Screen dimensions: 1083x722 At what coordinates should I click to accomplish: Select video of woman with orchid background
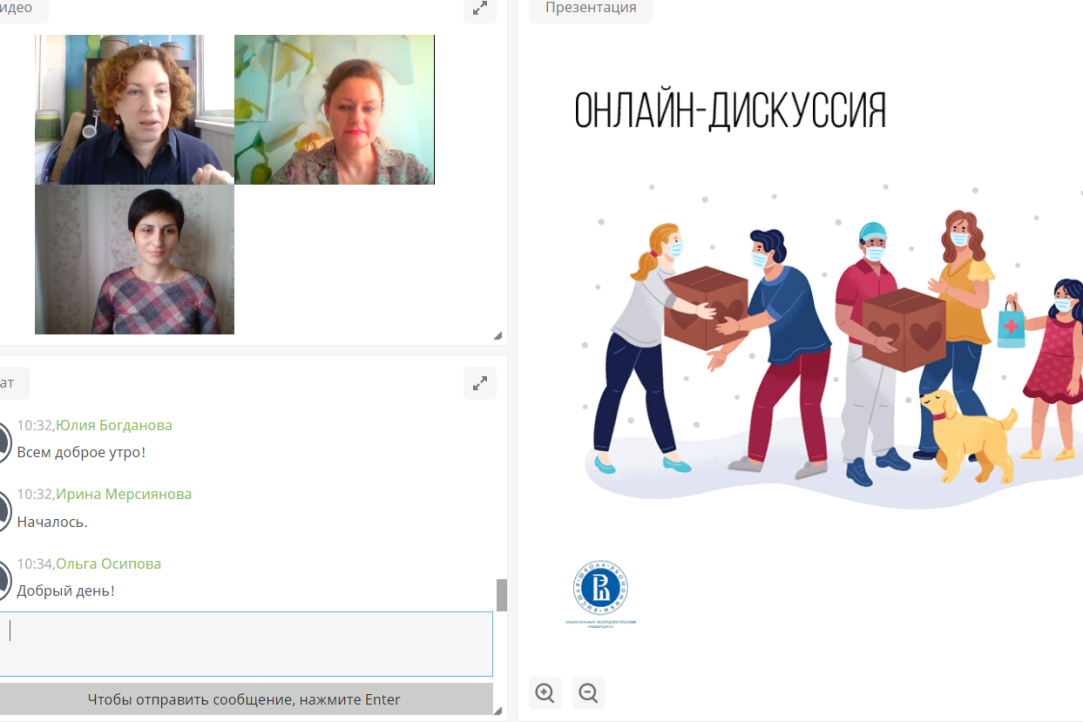[x=334, y=110]
